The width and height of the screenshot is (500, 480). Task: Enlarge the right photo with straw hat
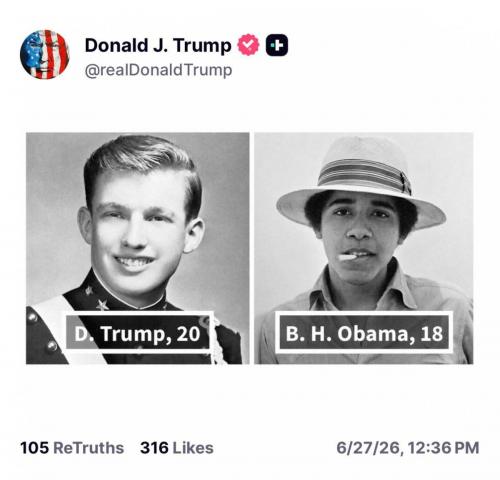[364, 248]
